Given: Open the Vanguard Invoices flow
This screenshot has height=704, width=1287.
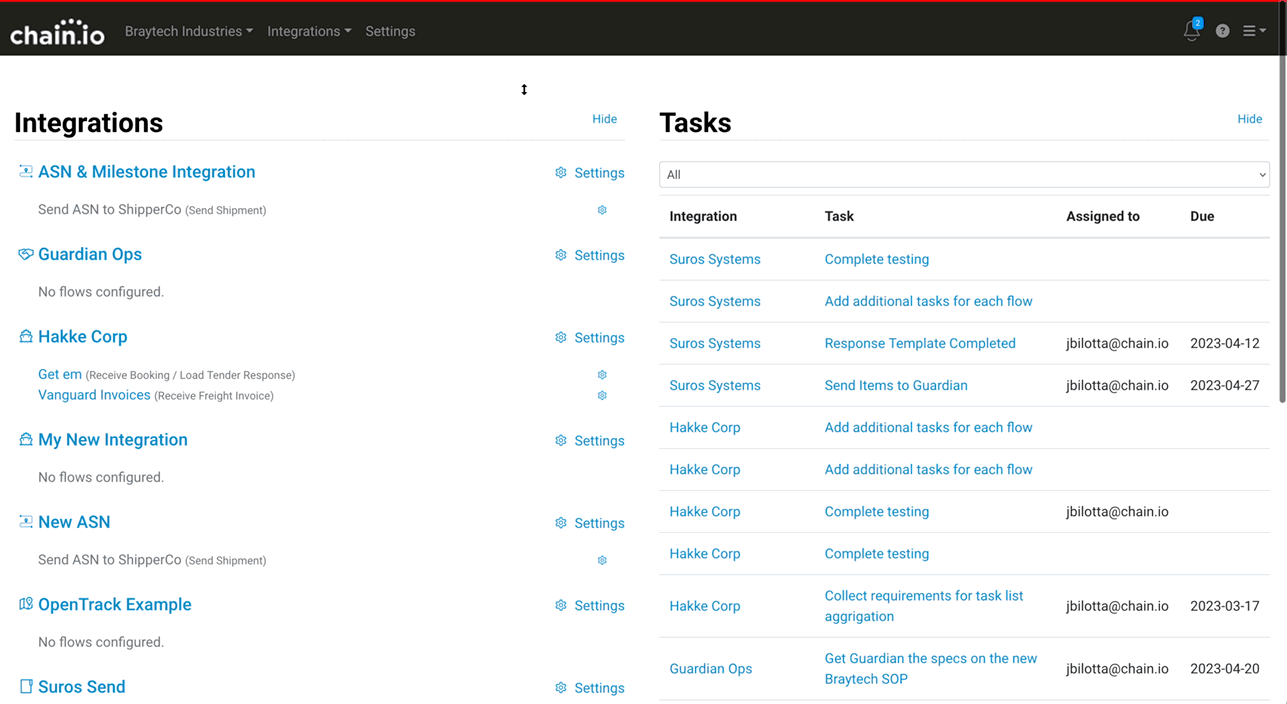Looking at the screenshot, I should [94, 395].
